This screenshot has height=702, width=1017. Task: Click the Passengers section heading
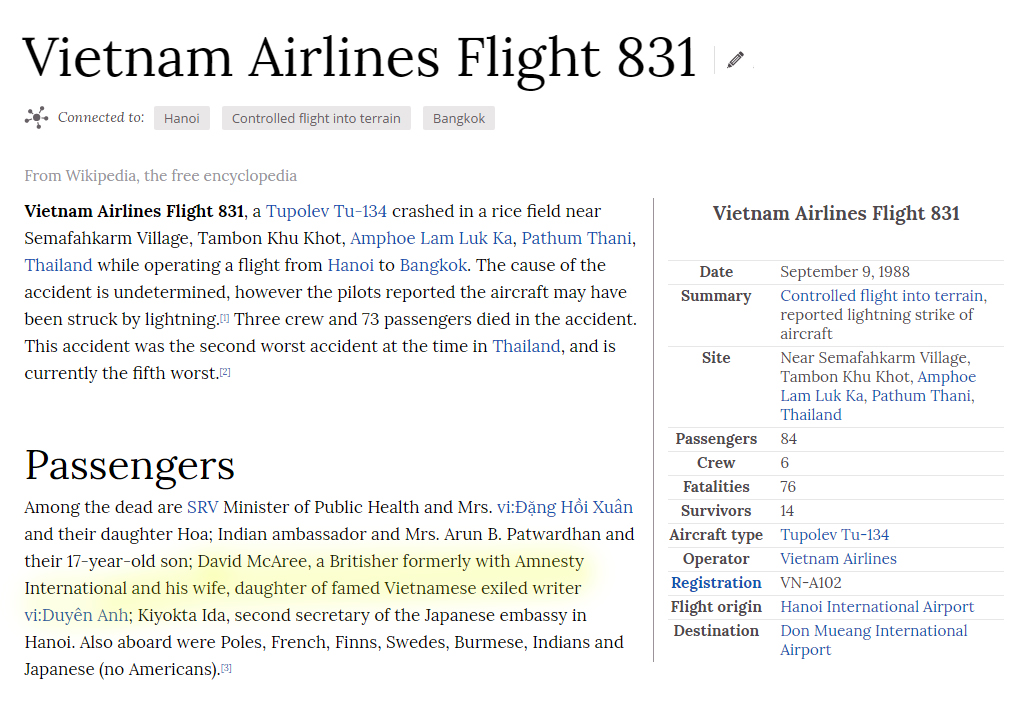coord(130,466)
